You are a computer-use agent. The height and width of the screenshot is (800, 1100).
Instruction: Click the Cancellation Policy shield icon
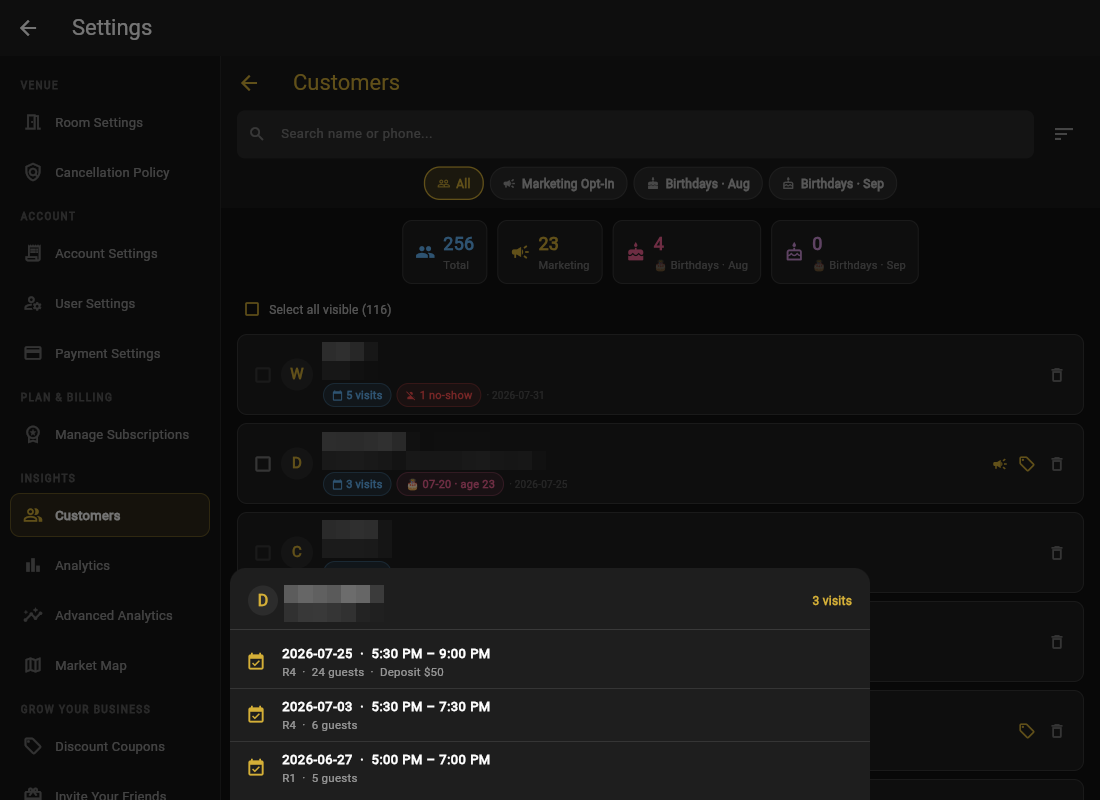tap(33, 172)
